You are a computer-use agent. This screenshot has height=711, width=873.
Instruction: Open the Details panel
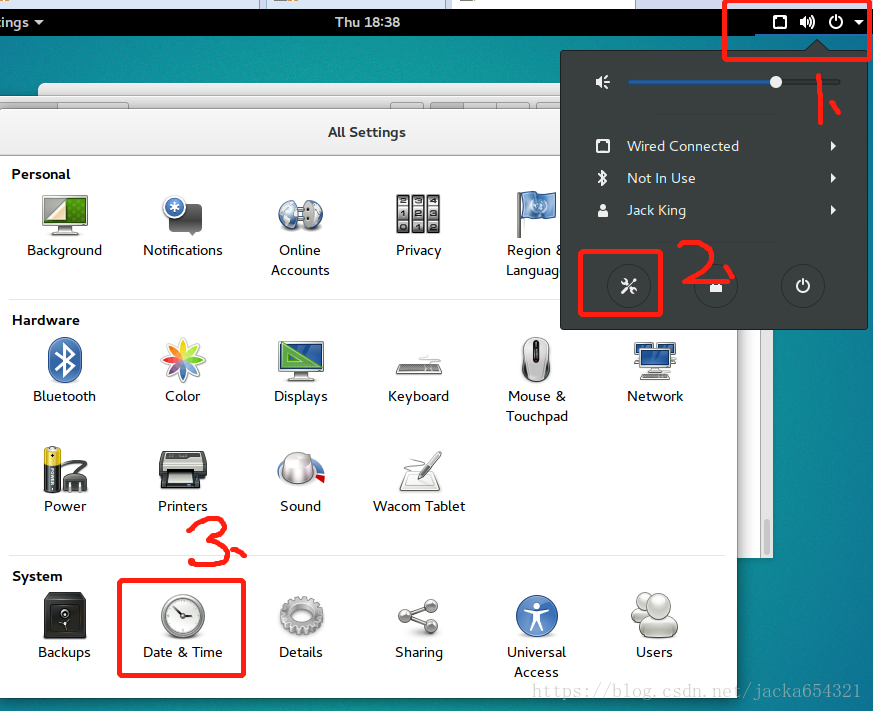point(301,628)
